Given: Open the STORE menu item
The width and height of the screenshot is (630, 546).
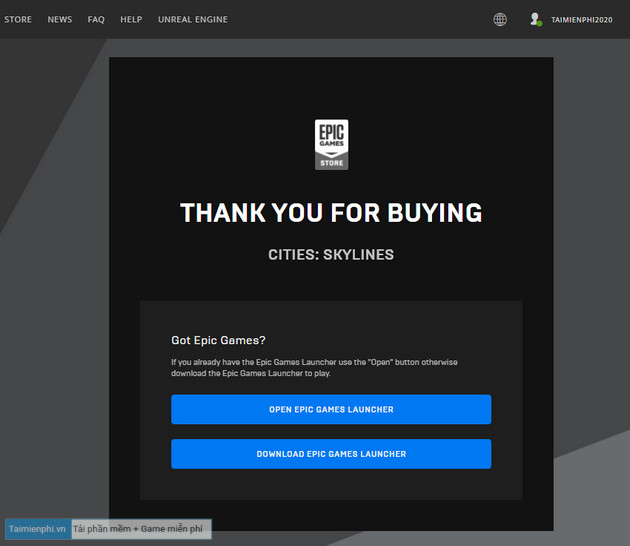Looking at the screenshot, I should [18, 19].
